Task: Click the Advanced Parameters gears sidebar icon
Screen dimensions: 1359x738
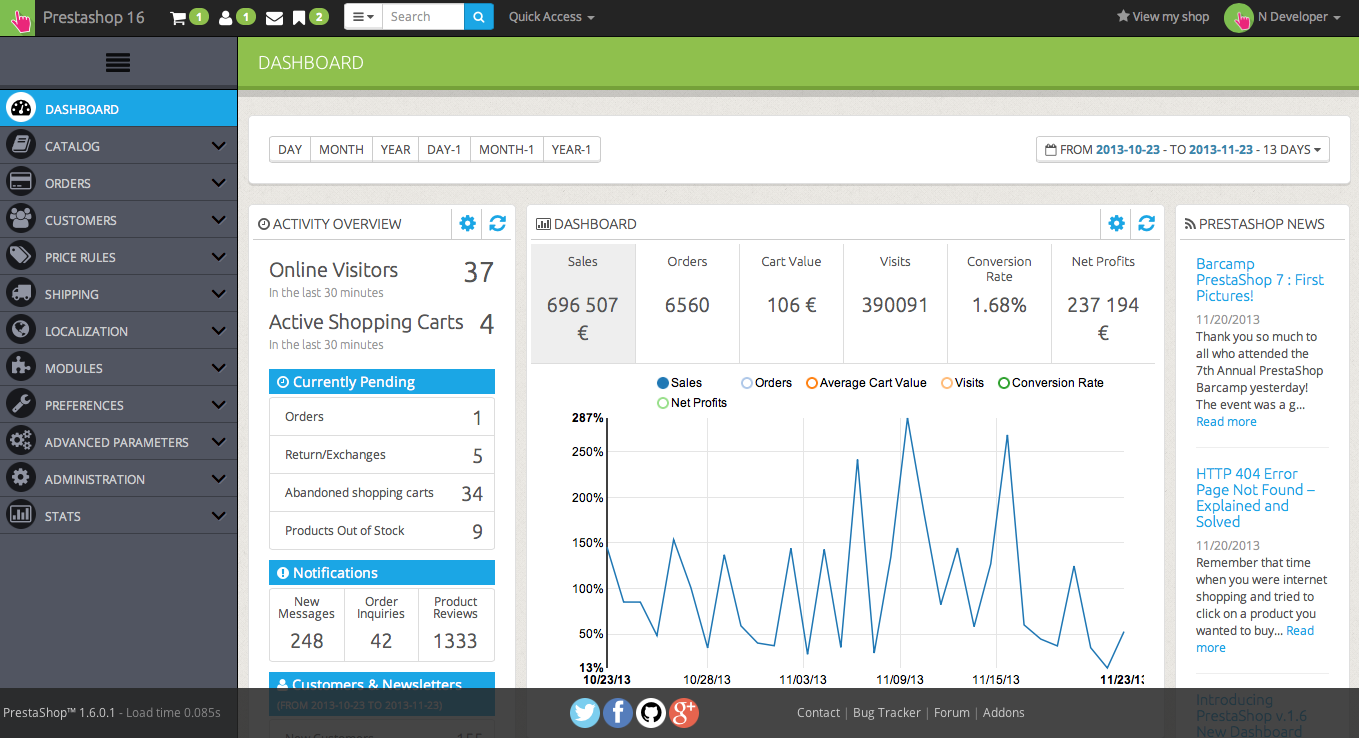Action: click(x=21, y=442)
